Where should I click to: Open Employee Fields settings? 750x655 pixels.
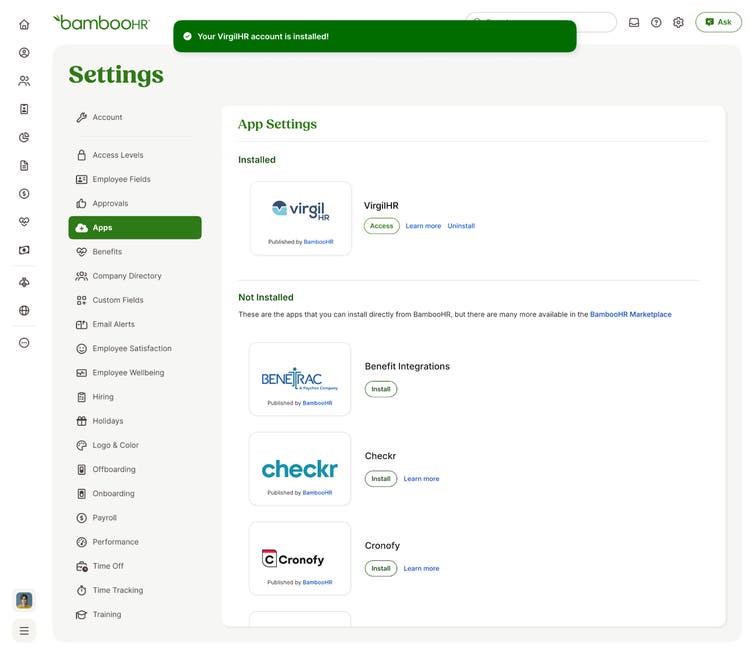135,179
